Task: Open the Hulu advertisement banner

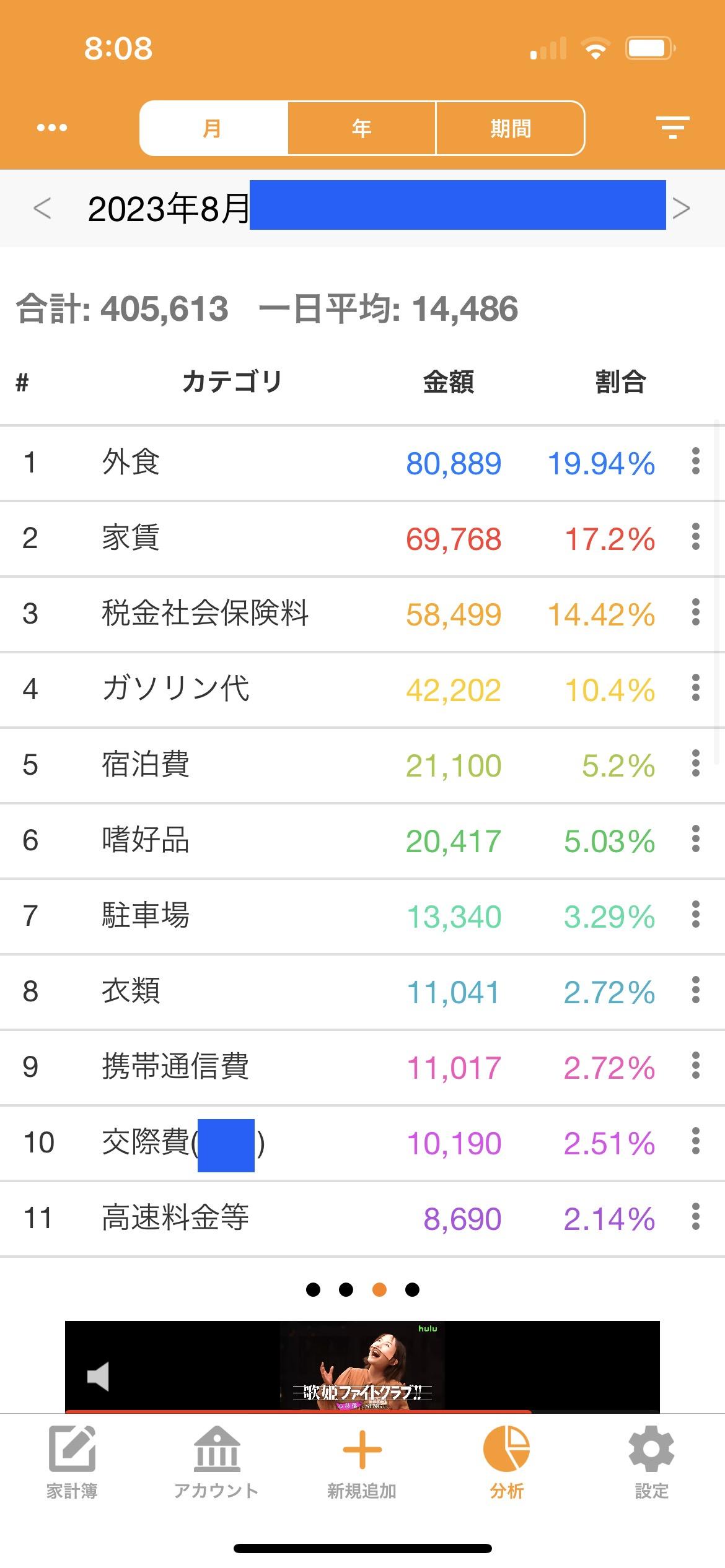Action: point(362,1367)
